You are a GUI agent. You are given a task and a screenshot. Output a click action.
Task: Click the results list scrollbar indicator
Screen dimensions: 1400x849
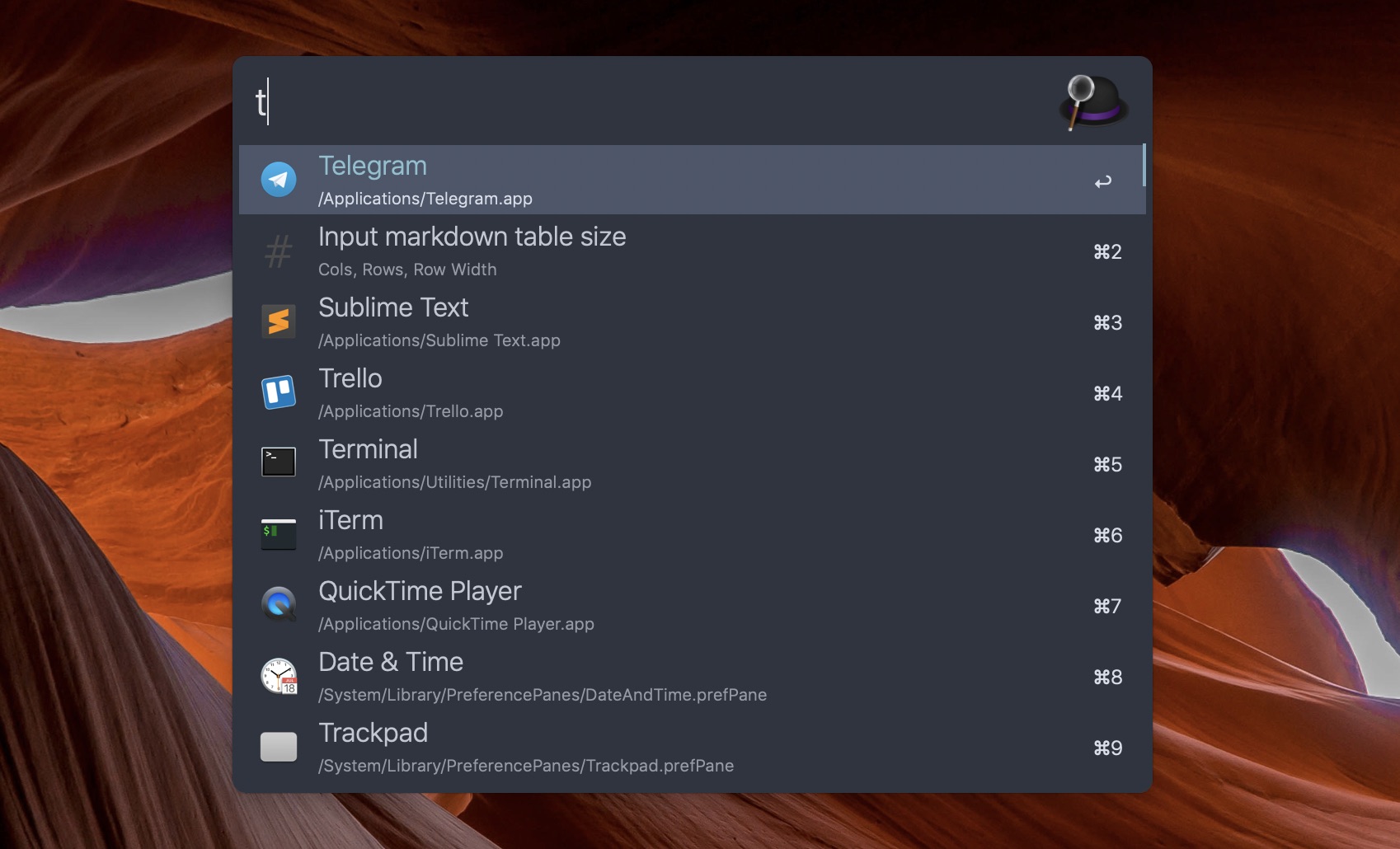pos(1144,165)
